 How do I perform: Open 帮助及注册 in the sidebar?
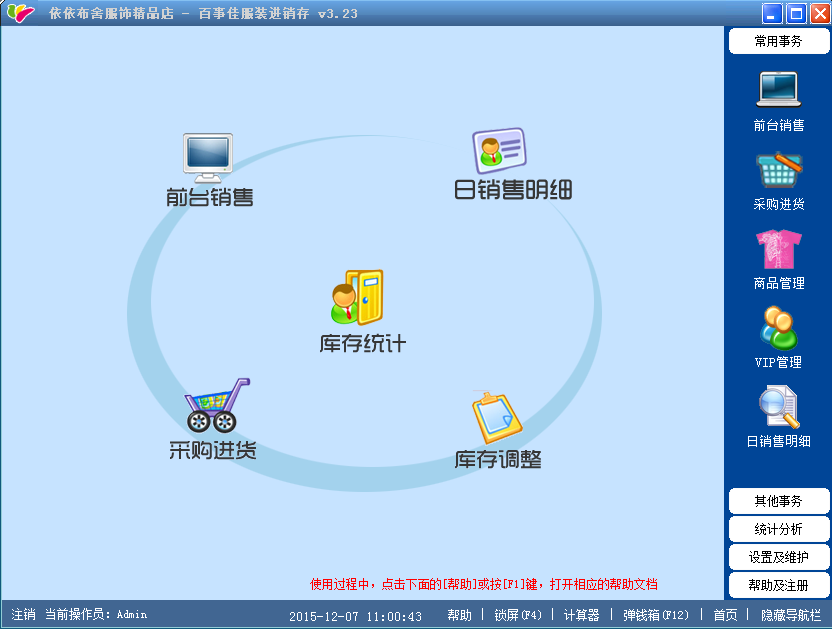tap(778, 585)
